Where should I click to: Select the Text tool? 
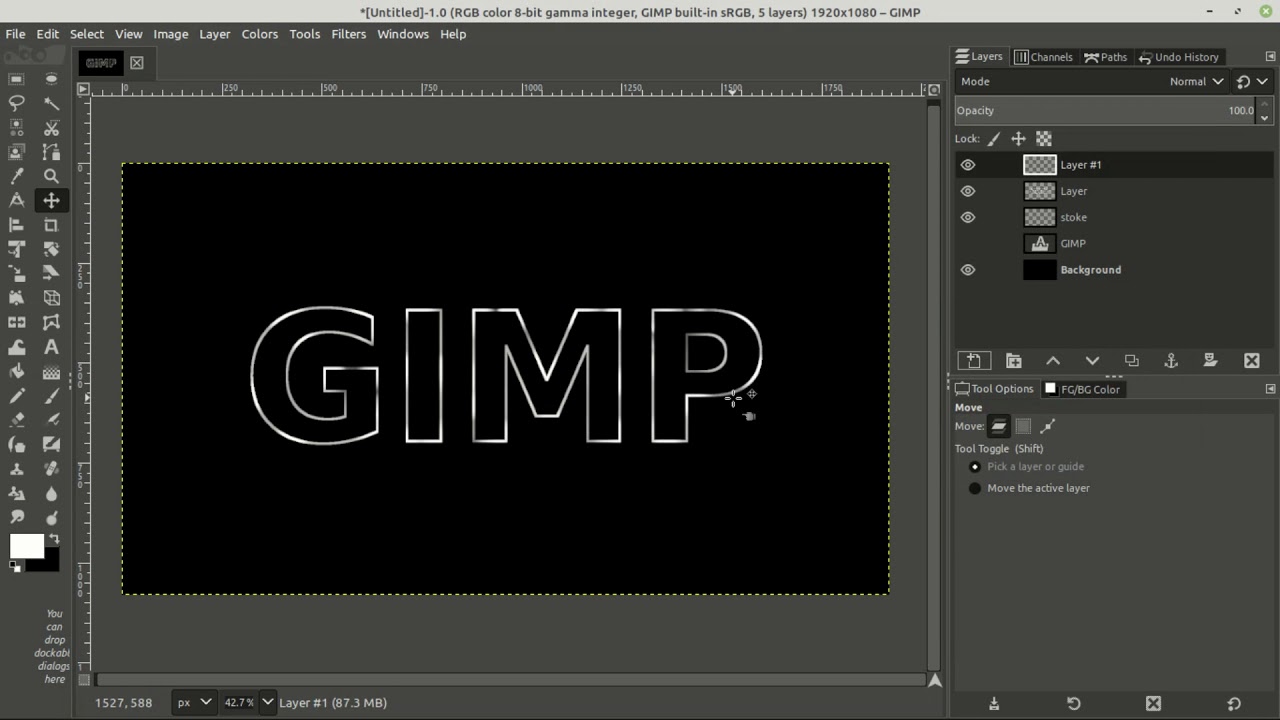click(x=51, y=347)
